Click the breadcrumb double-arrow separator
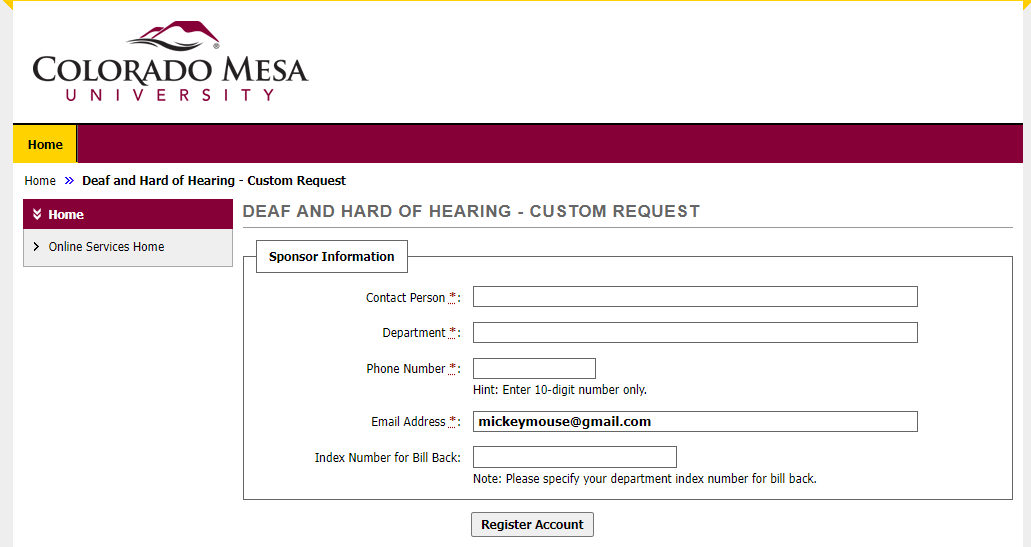The height and width of the screenshot is (547, 1031). pos(69,181)
